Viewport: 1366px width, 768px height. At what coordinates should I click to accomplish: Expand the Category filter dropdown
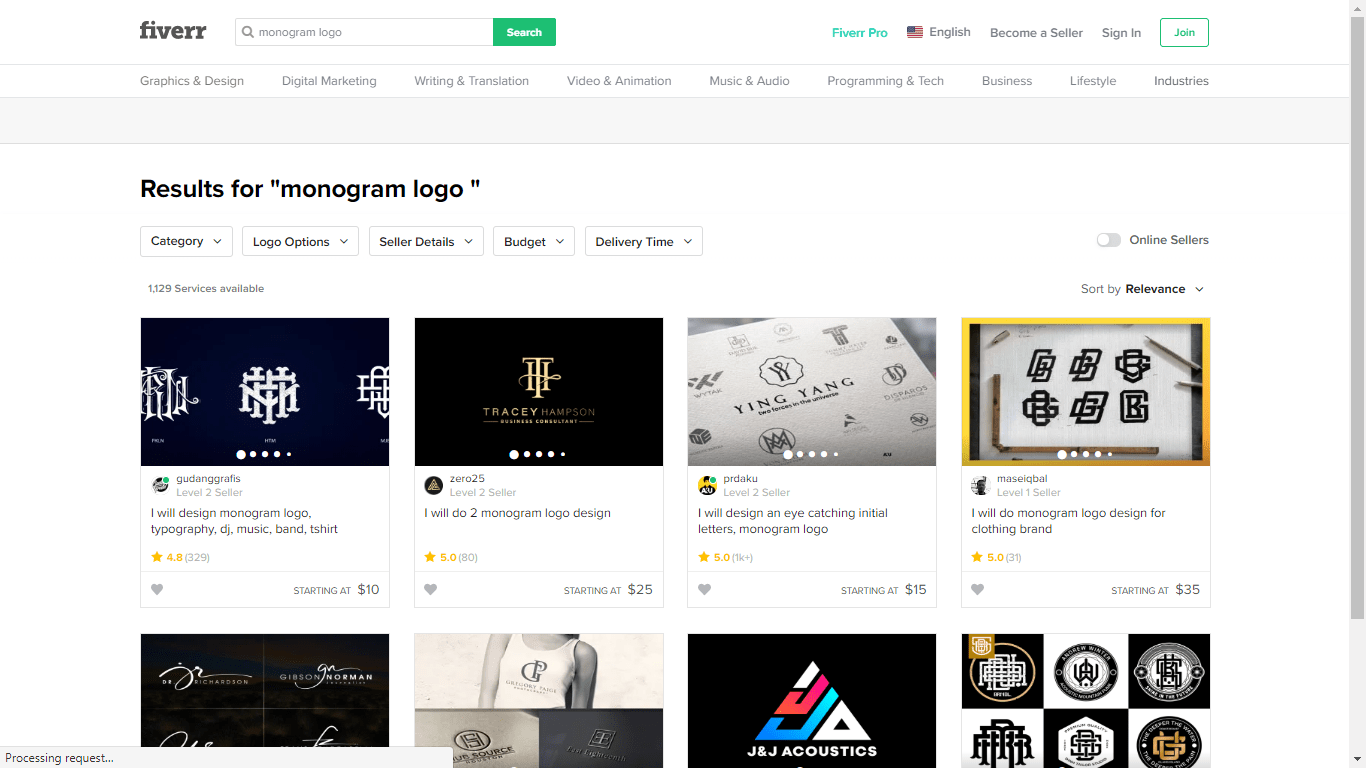(x=186, y=241)
